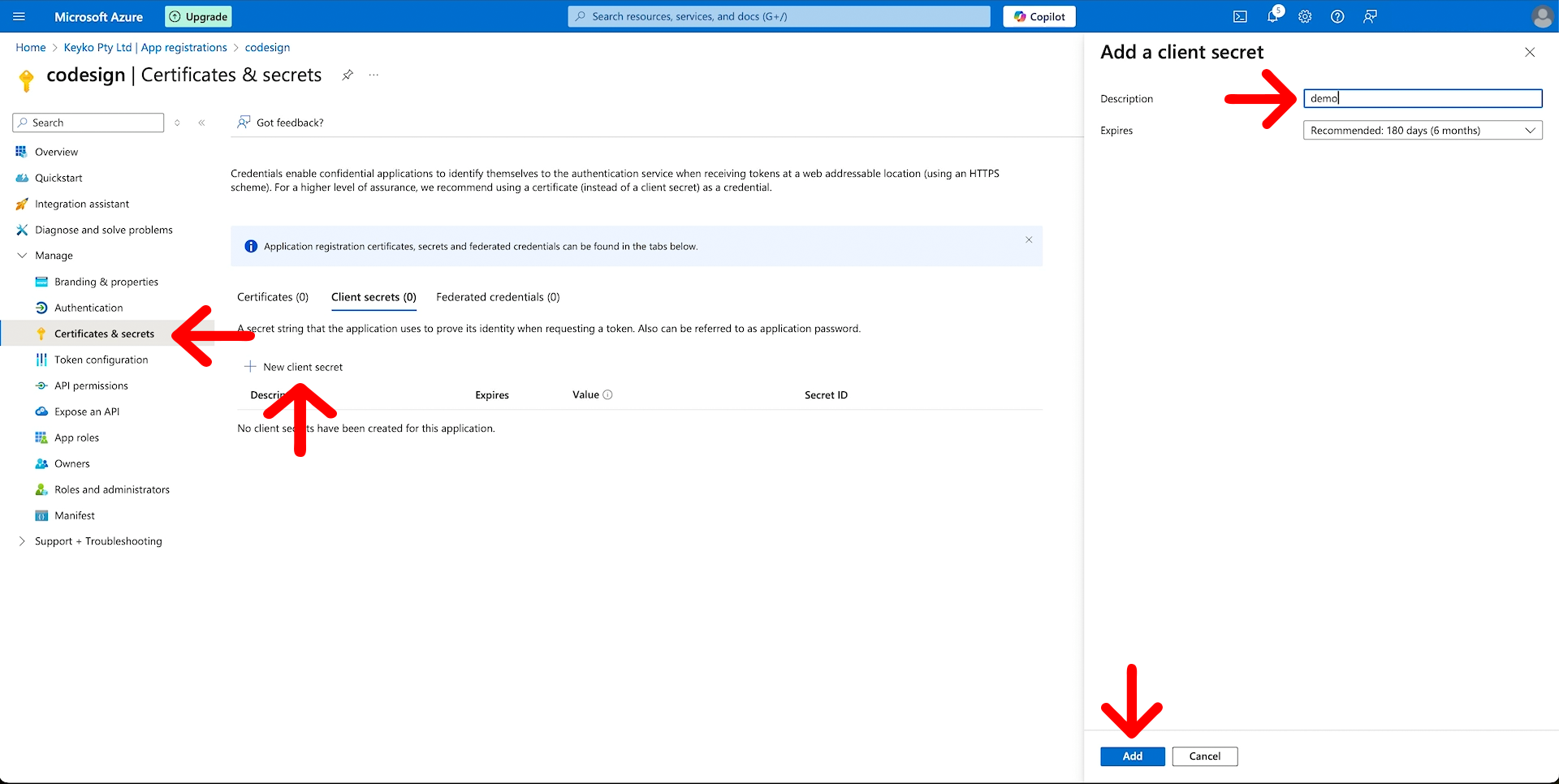This screenshot has width=1559, height=784.
Task: Open API permissions in the sidebar
Action: (x=41, y=386)
